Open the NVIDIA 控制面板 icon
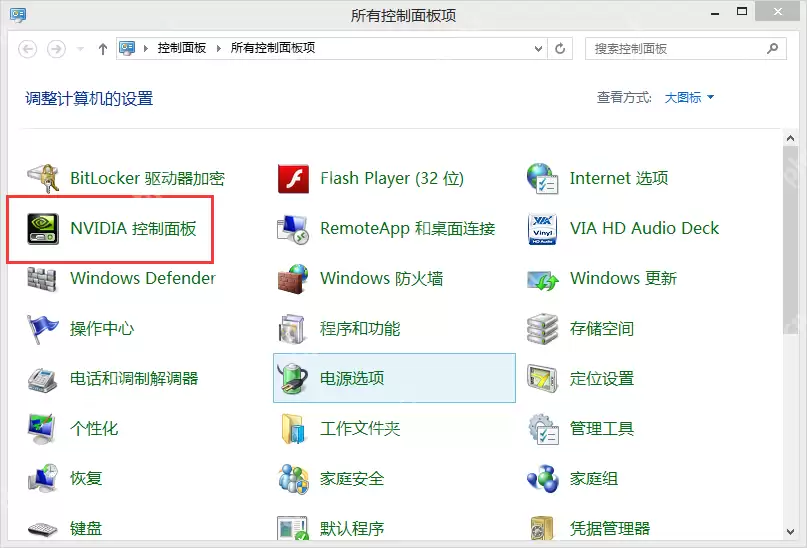Screen dimensions: 807x548 point(43,228)
